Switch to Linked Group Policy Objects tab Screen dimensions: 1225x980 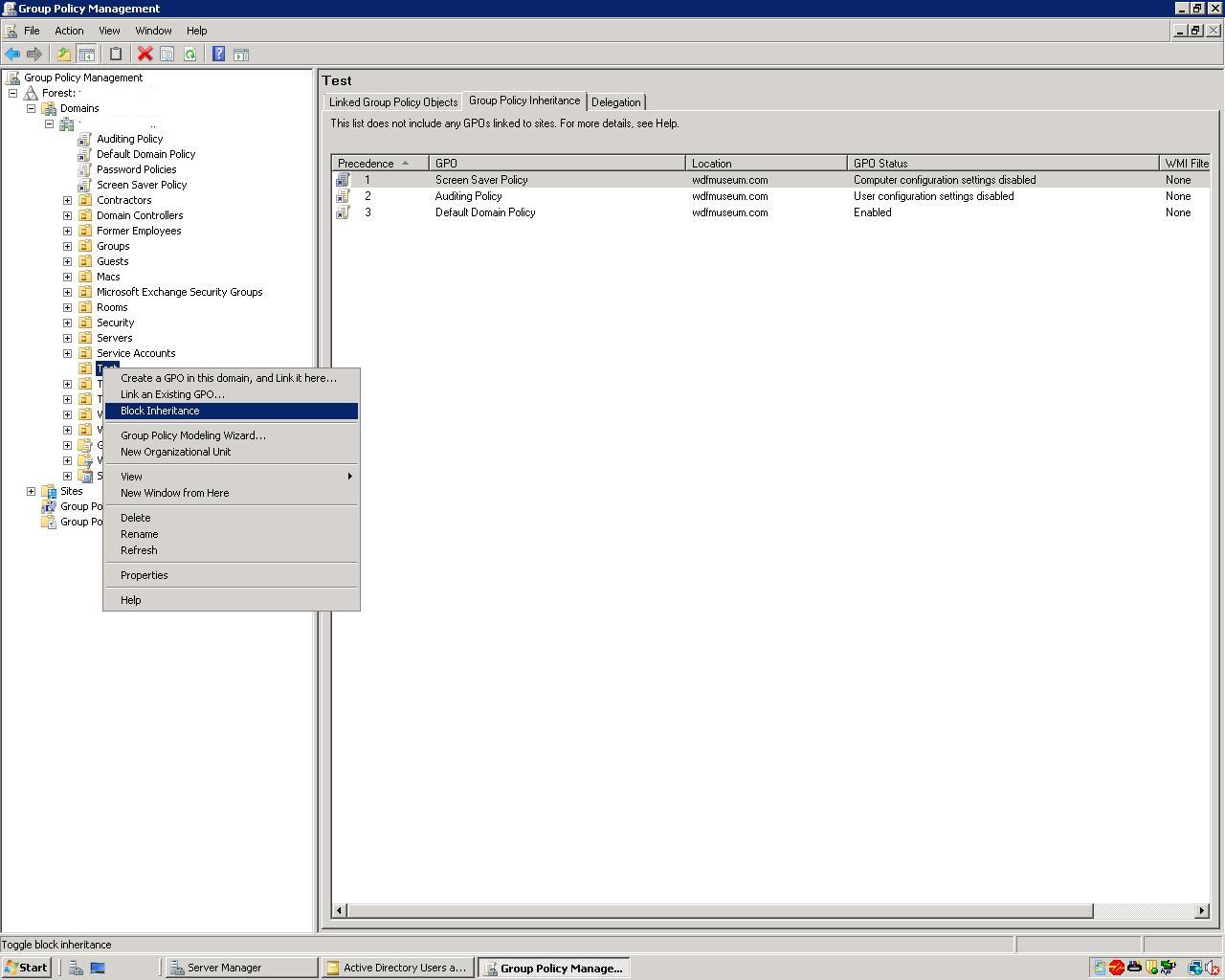tap(392, 102)
